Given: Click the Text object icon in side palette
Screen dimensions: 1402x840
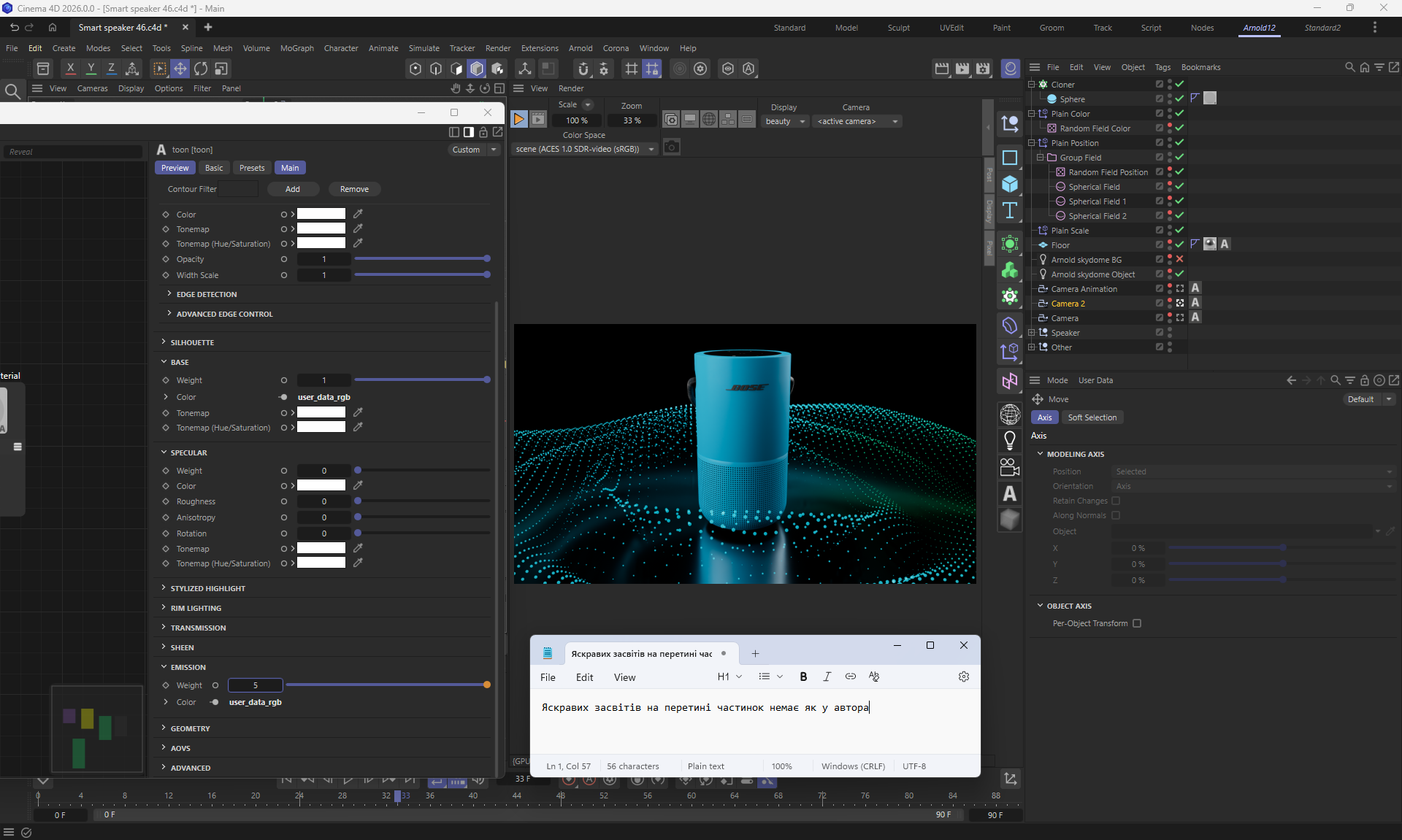Looking at the screenshot, I should point(1010,211).
